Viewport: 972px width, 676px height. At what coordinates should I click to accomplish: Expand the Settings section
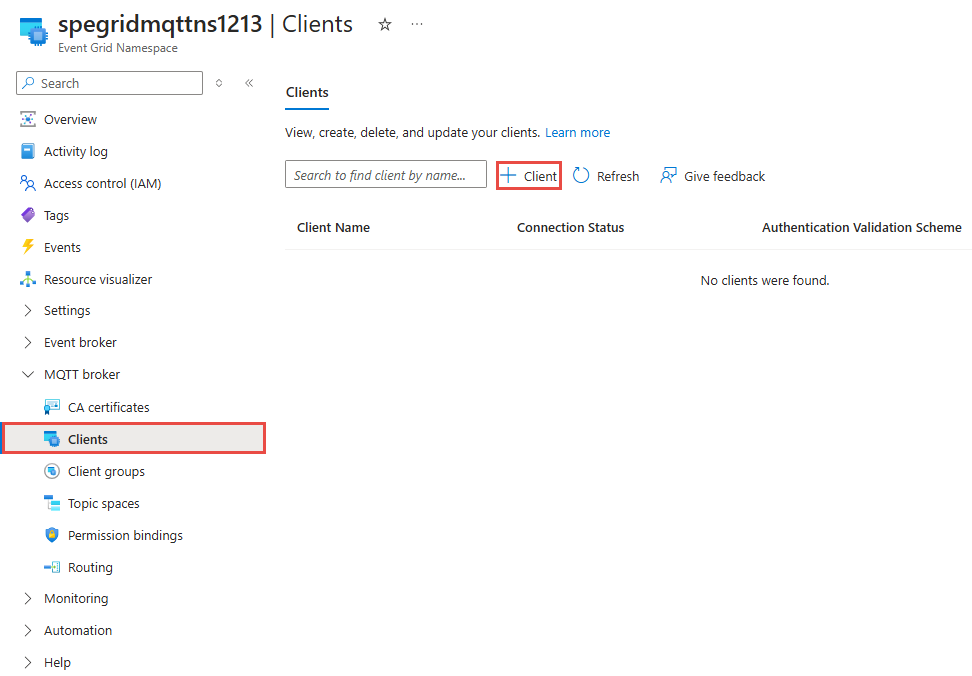pos(28,310)
